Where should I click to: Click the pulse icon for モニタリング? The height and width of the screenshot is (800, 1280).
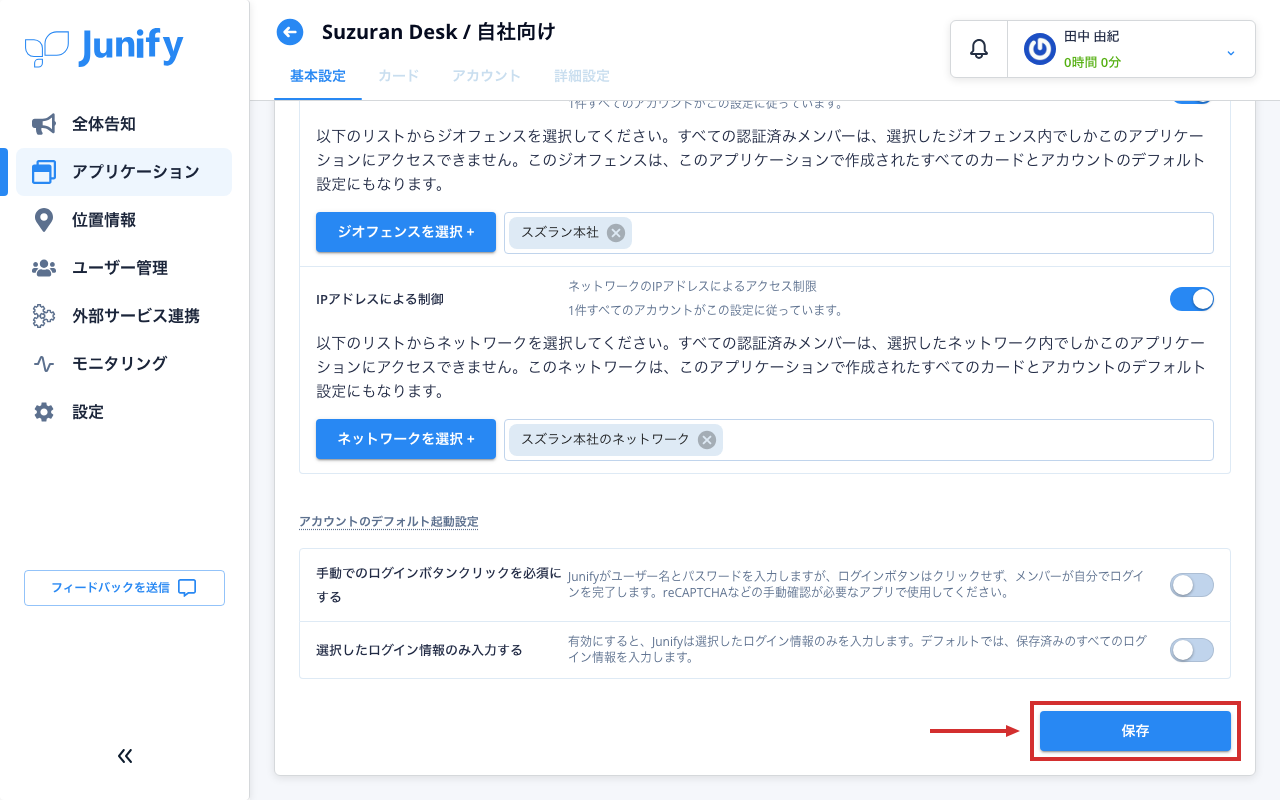[43, 364]
